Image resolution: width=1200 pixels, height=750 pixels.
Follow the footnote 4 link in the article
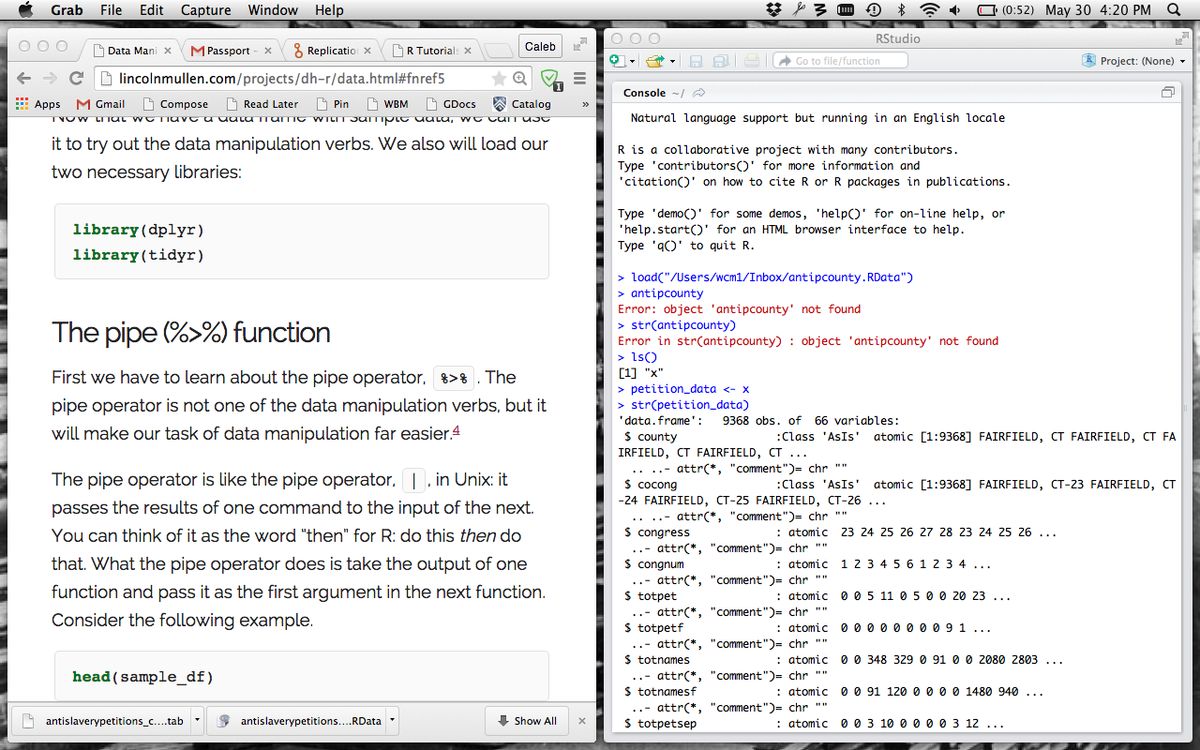[456, 431]
